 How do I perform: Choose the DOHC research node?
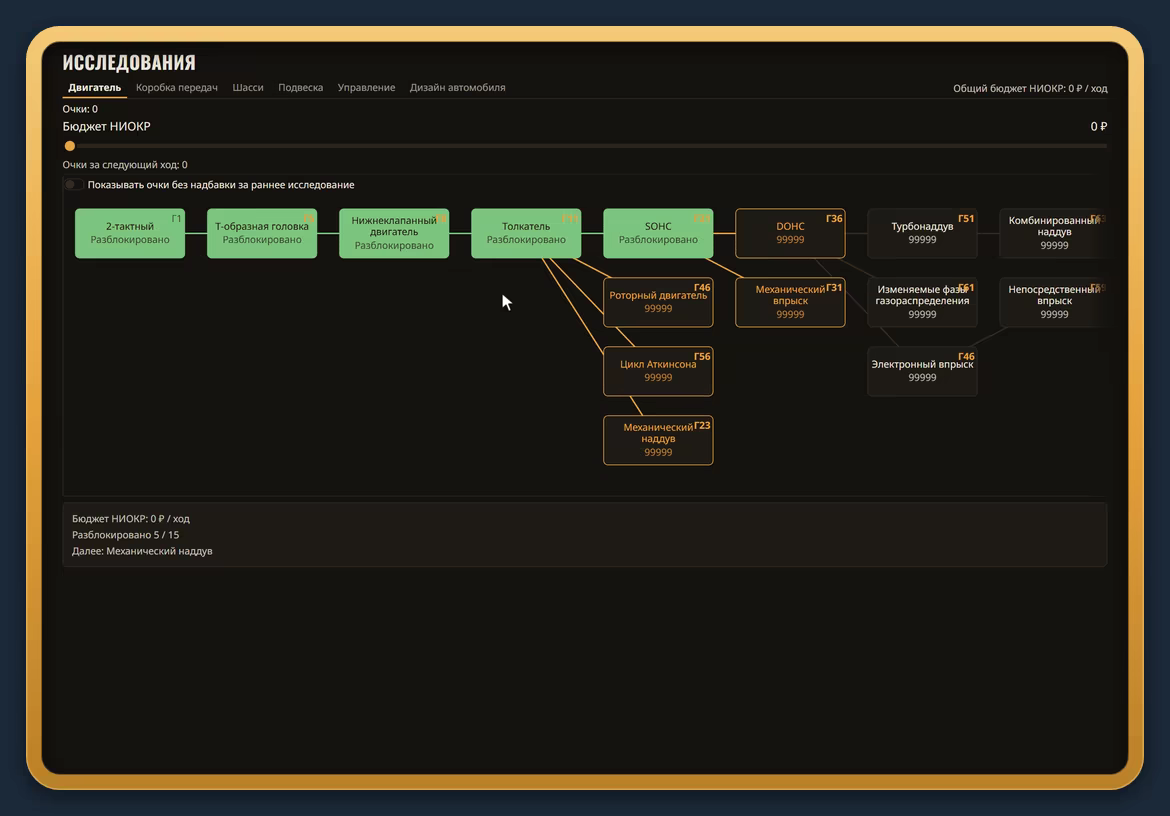click(x=790, y=233)
